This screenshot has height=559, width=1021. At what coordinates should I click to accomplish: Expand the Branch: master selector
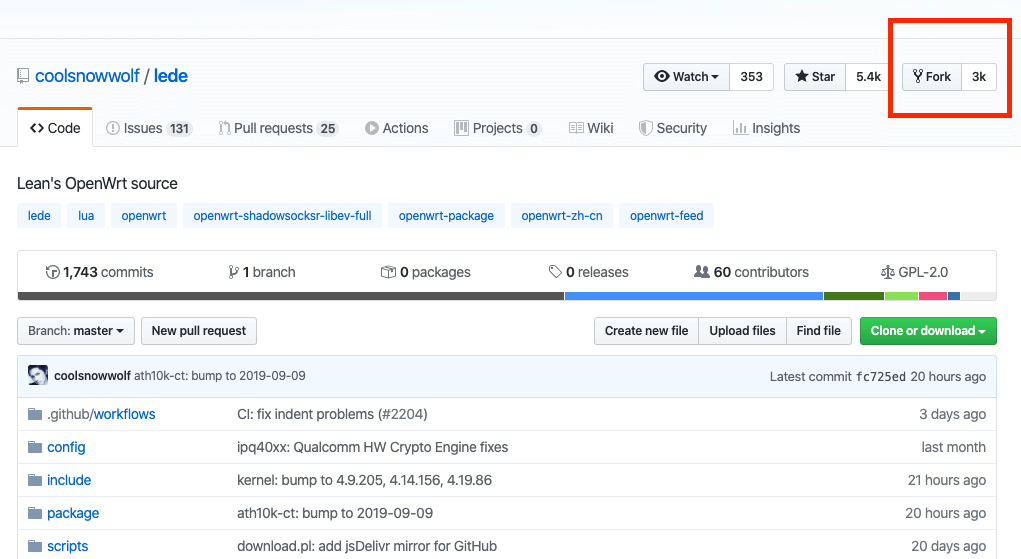point(76,331)
